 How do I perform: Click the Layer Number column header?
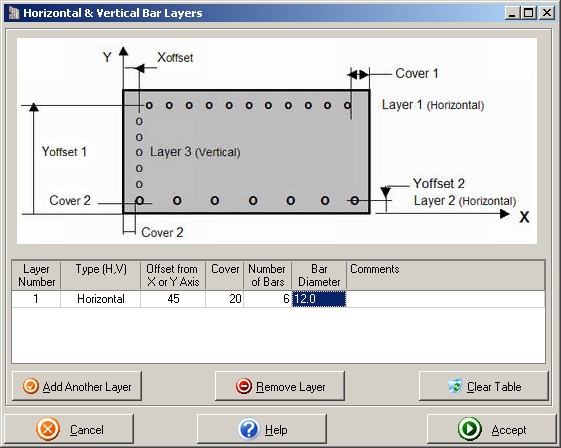(36, 275)
